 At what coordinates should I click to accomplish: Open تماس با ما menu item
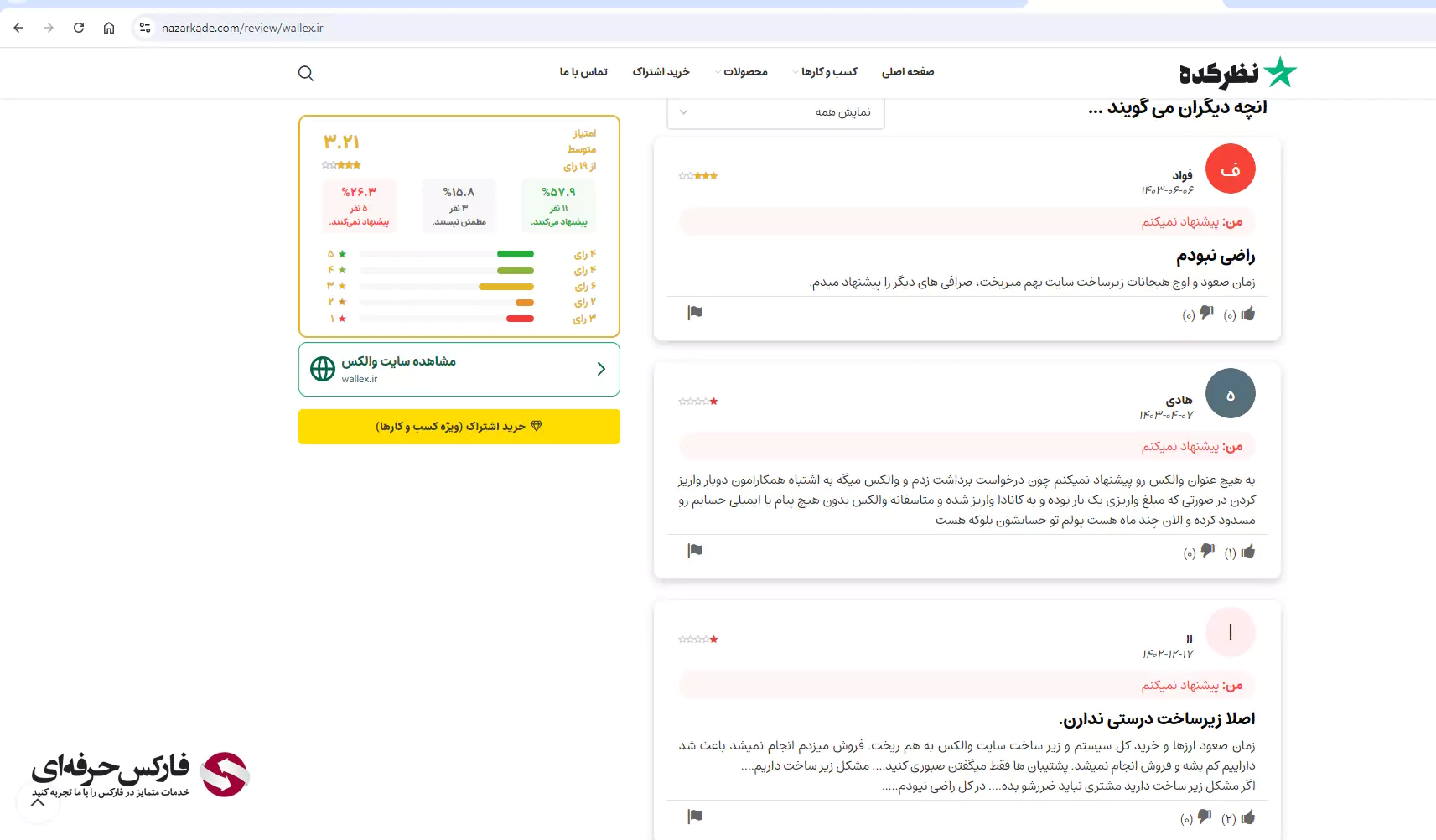[583, 72]
